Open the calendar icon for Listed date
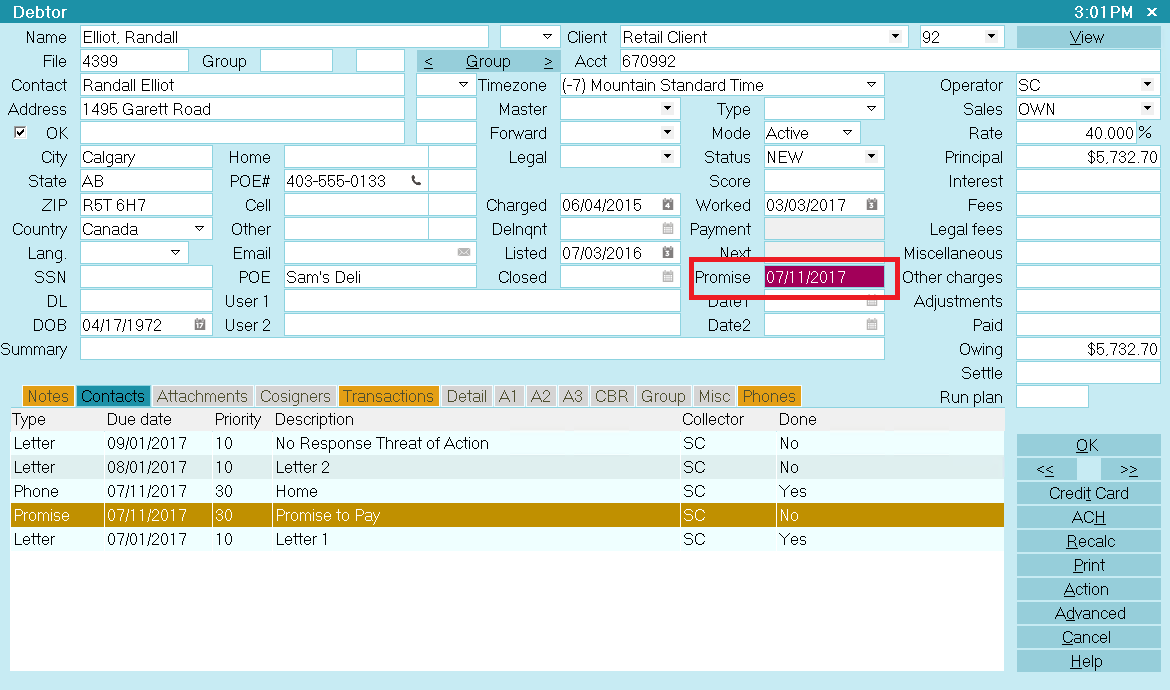Screen dimensions: 1170x690 coord(668,253)
